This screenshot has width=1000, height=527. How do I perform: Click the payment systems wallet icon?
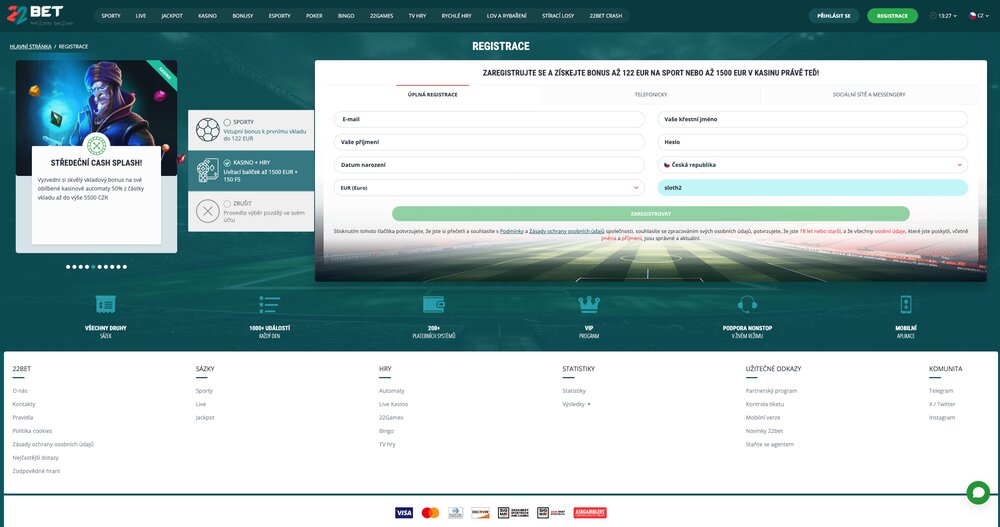[433, 305]
